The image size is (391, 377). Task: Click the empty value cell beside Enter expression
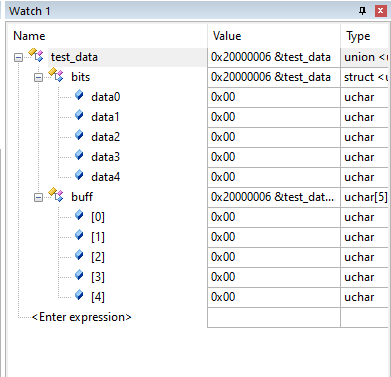coord(274,317)
